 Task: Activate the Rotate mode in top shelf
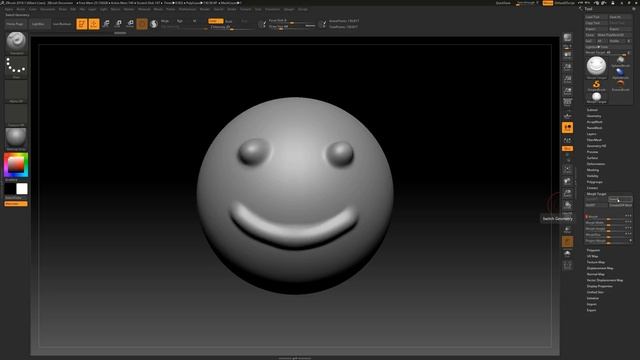pos(130,24)
